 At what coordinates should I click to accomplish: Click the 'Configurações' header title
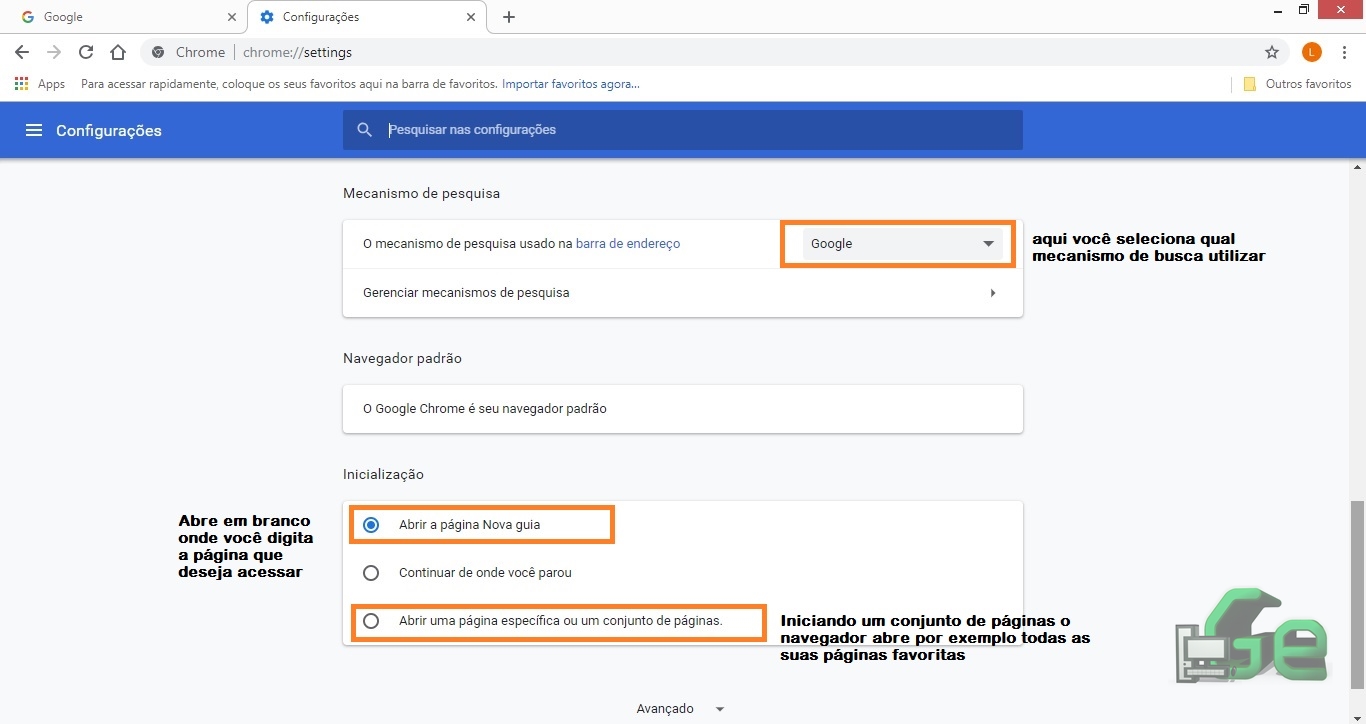click(x=109, y=131)
